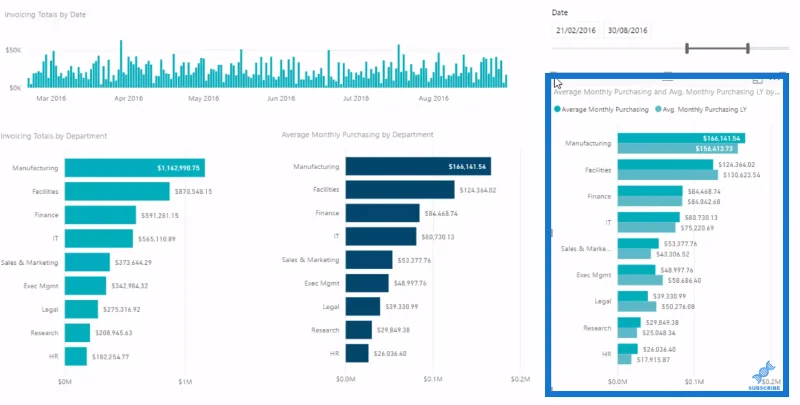This screenshot has height=405, width=800.
Task: Select the dark Facilities bar showing $124,364.02
Action: coord(400,190)
